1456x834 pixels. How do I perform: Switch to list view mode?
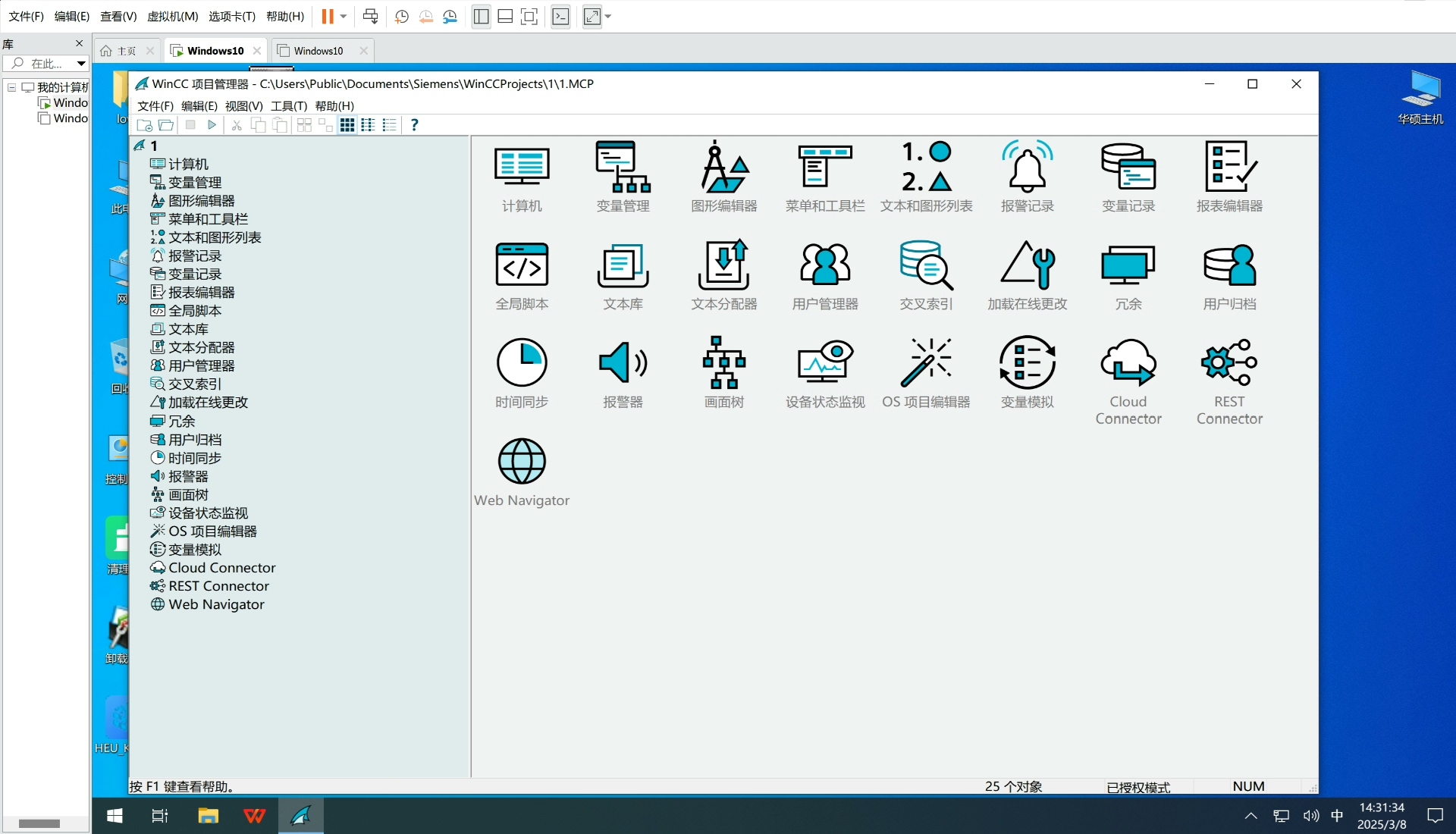tap(390, 125)
